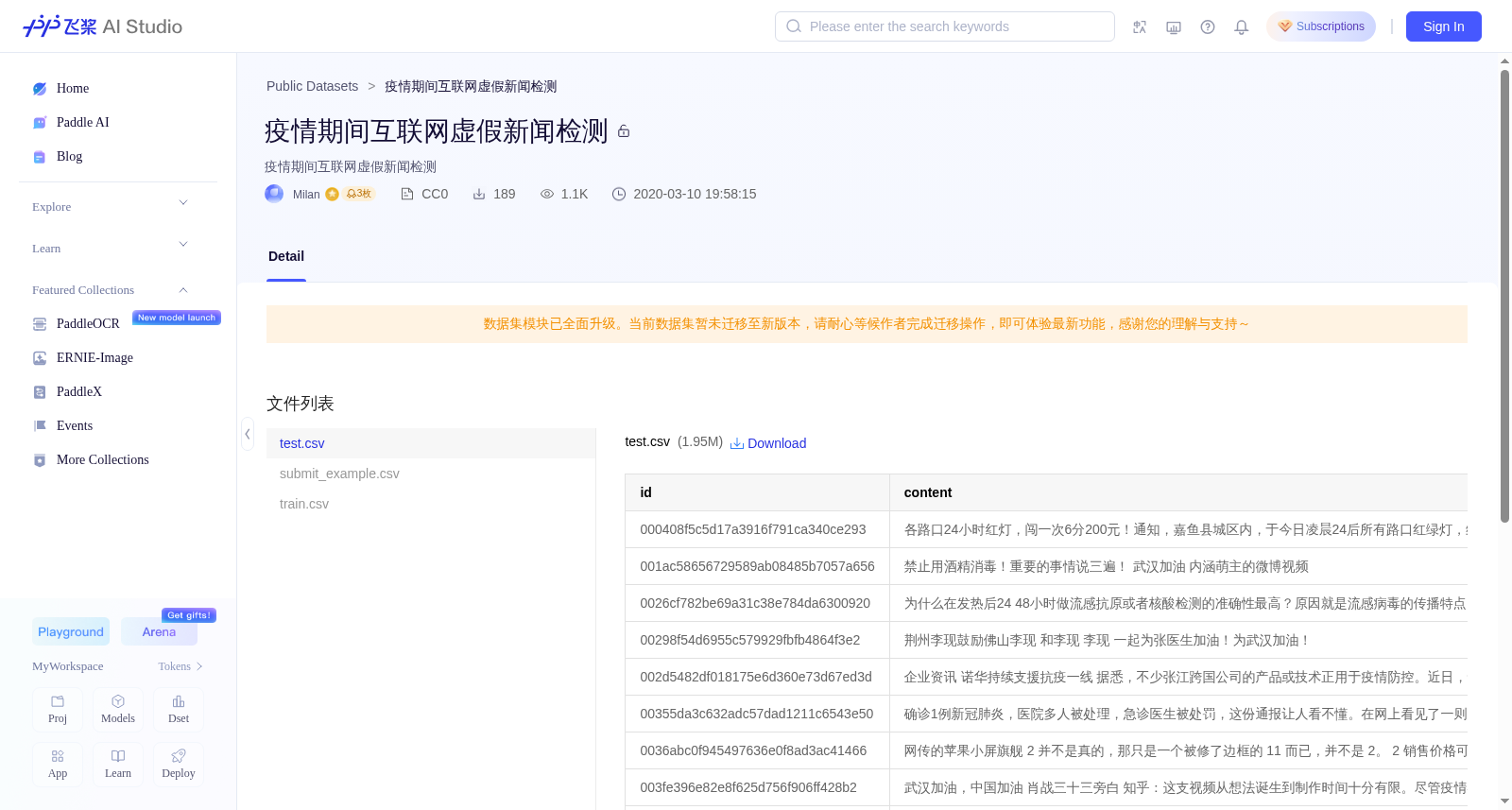Open the notifications bell icon
The image size is (1512, 810).
pyautogui.click(x=1242, y=26)
